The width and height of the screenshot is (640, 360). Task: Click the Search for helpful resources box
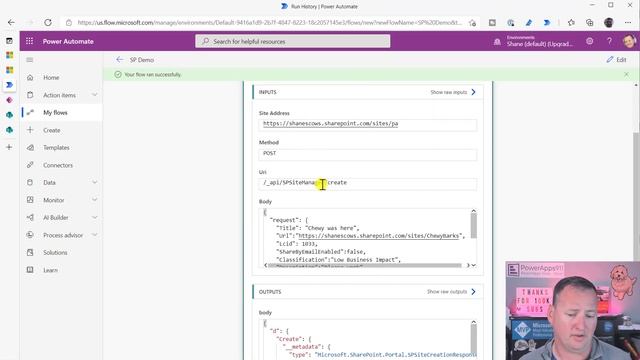click(293, 41)
